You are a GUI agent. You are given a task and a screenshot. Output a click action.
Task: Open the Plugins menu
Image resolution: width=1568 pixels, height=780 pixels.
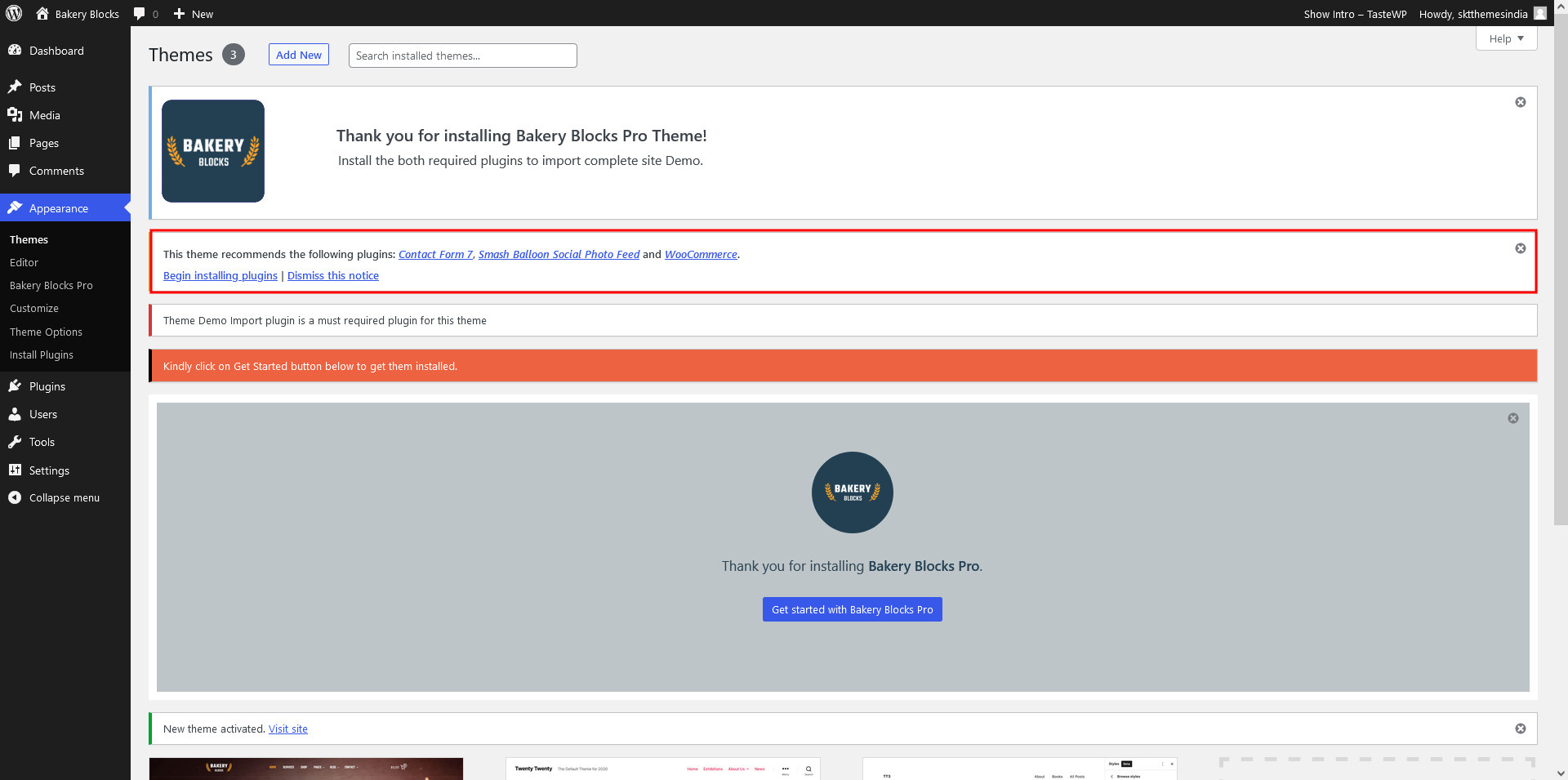coord(47,386)
